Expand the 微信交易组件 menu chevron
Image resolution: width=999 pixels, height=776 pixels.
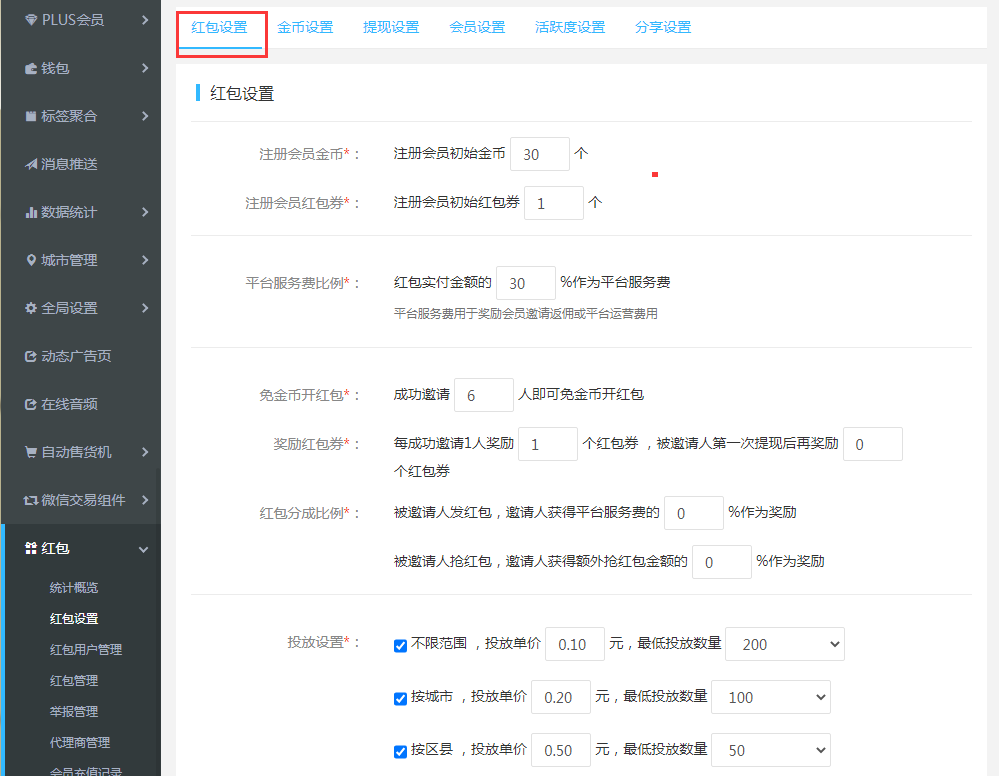coord(145,500)
